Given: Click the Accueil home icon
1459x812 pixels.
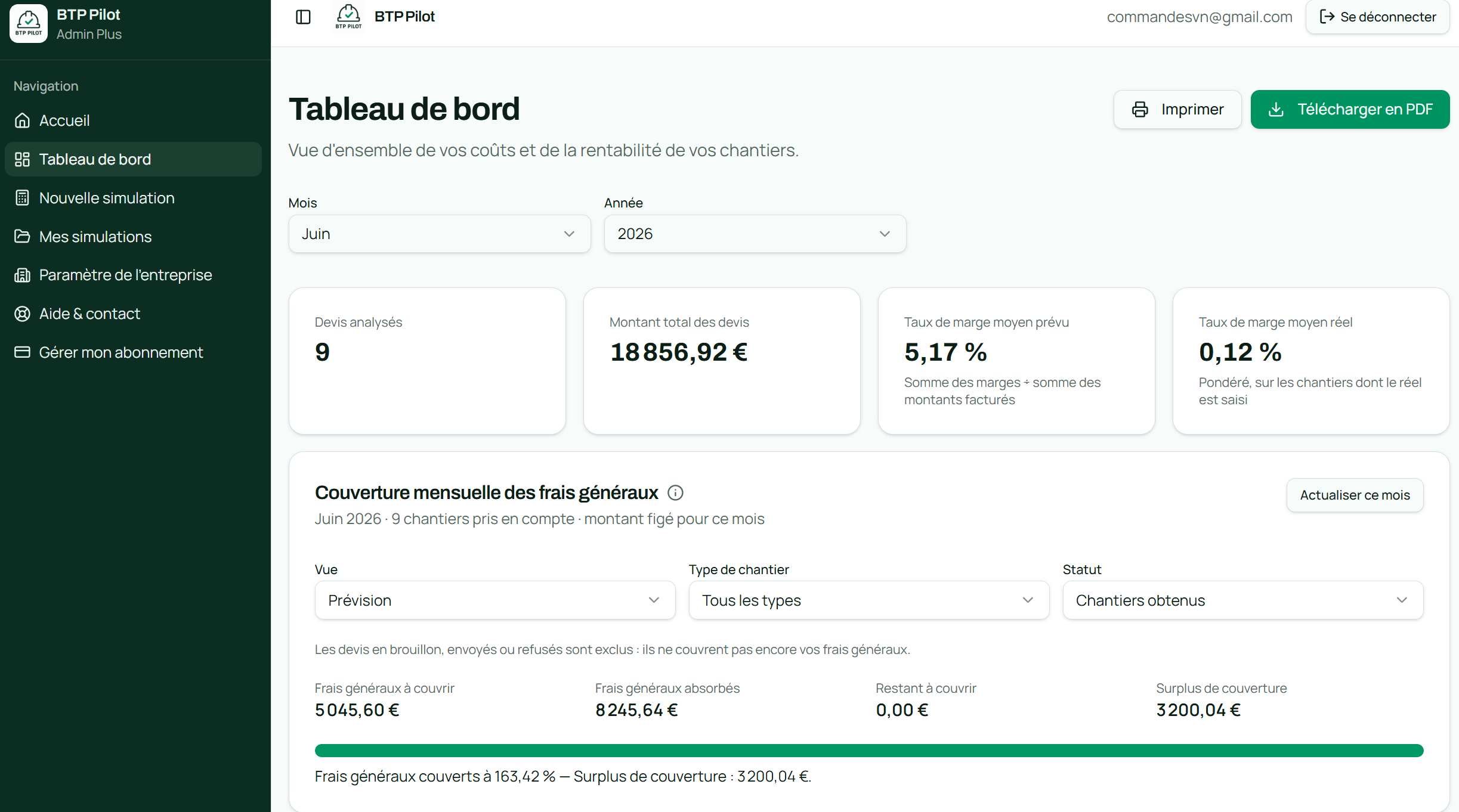Looking at the screenshot, I should click(22, 120).
